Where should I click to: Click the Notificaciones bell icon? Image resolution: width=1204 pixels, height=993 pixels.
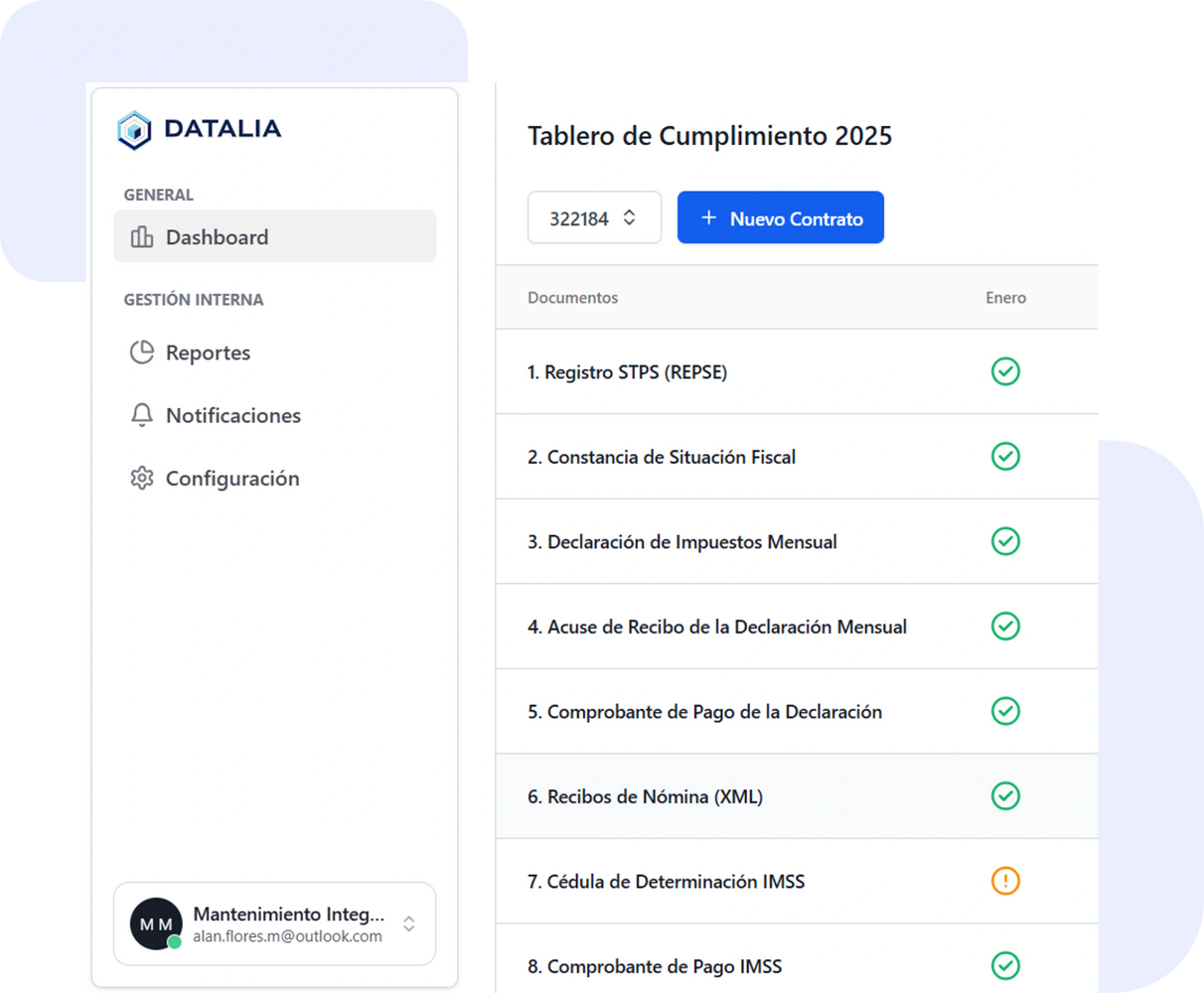click(142, 415)
